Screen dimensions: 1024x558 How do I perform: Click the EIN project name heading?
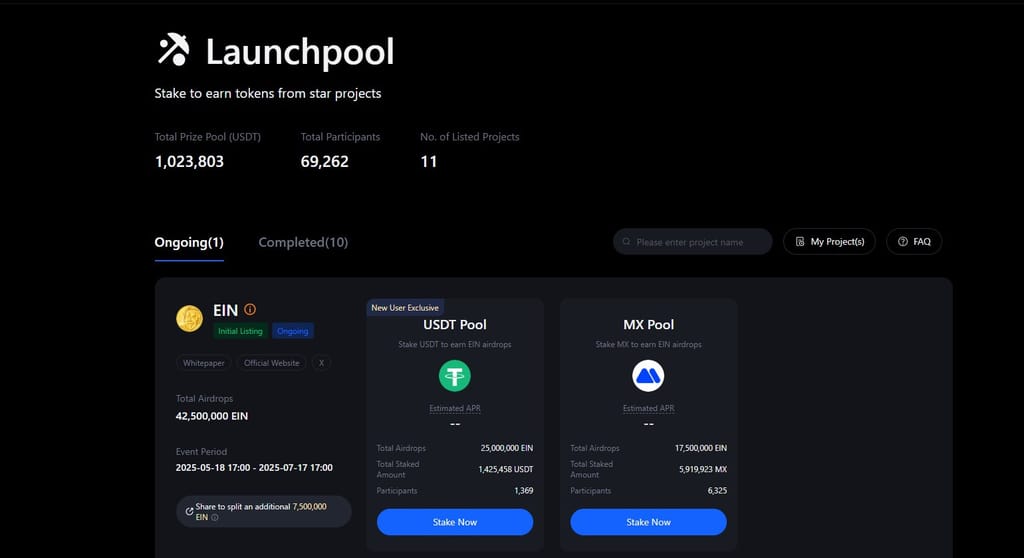225,310
